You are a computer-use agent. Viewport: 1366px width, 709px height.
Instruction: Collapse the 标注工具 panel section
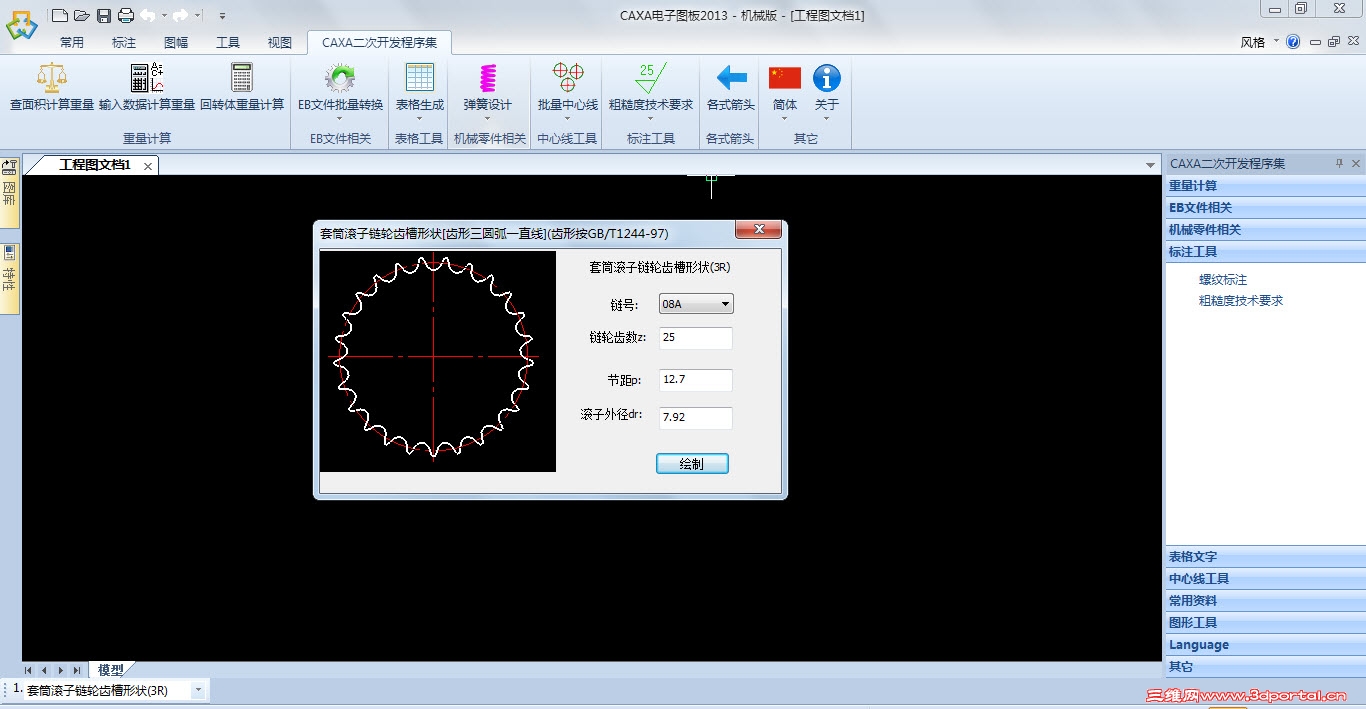pyautogui.click(x=1265, y=252)
